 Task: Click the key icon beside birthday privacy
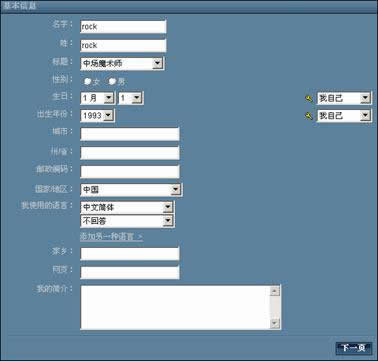click(309, 98)
